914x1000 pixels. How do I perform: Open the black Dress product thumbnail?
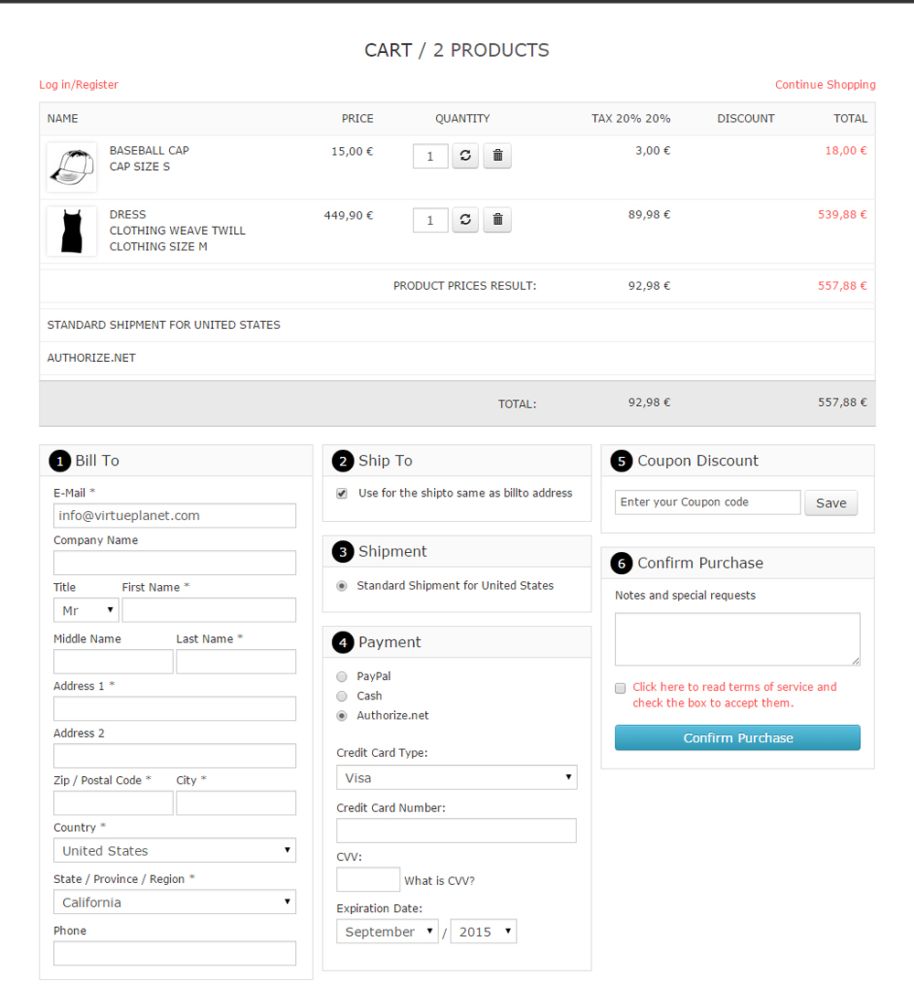(x=71, y=231)
